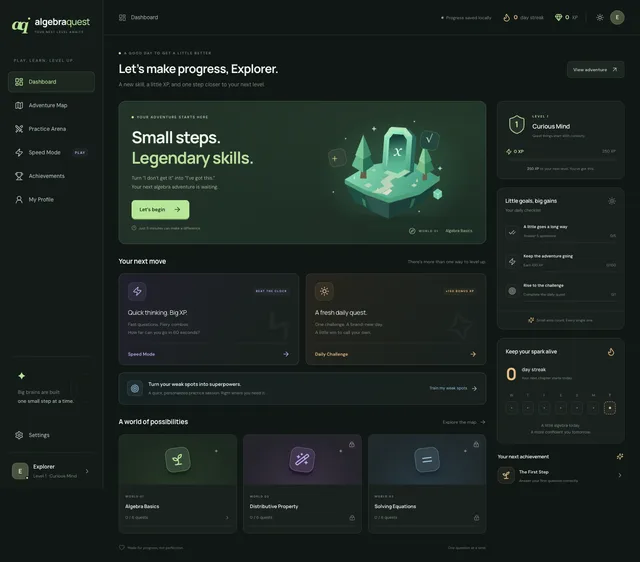The image size is (640, 562).
Task: Click the flame icon in spark card
Action: tap(611, 352)
